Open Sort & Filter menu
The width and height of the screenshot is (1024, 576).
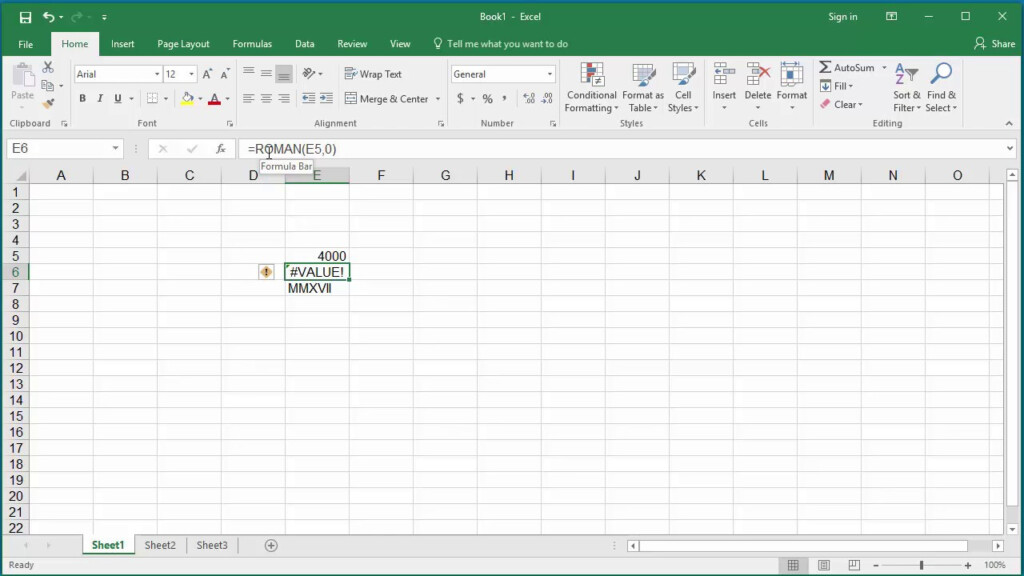(906, 88)
